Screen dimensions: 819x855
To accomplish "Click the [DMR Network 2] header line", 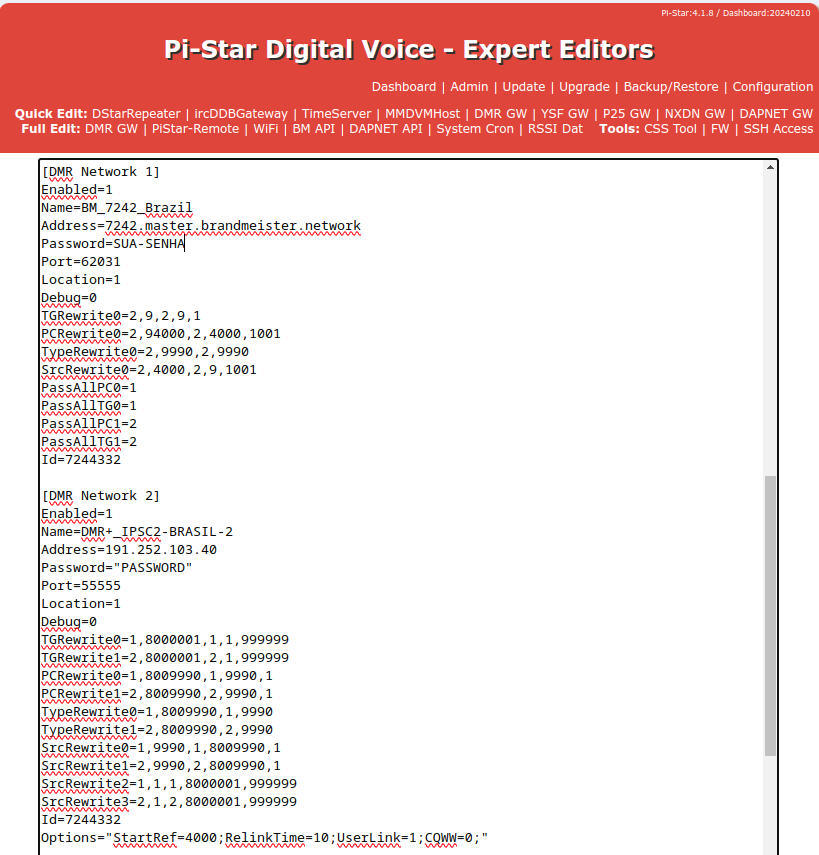I will pos(100,496).
